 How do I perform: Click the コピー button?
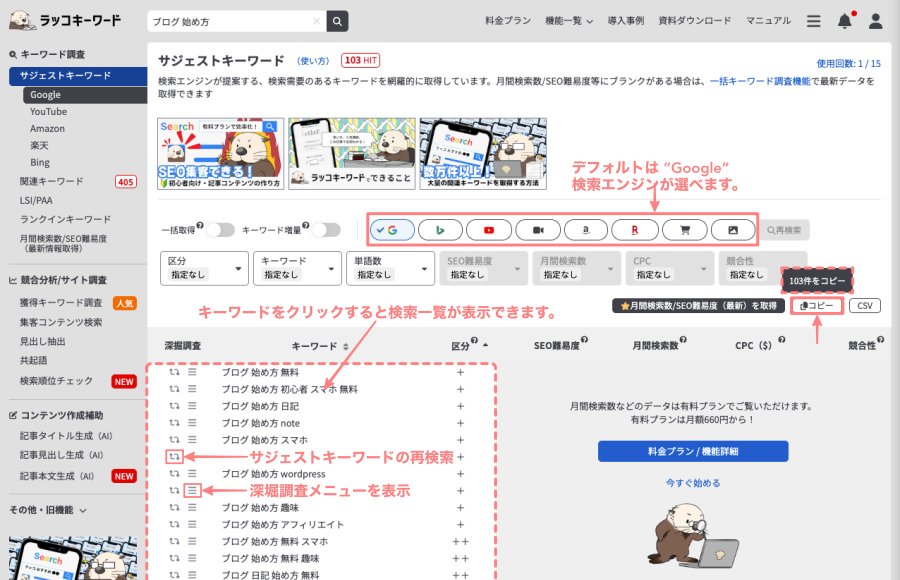[x=817, y=306]
